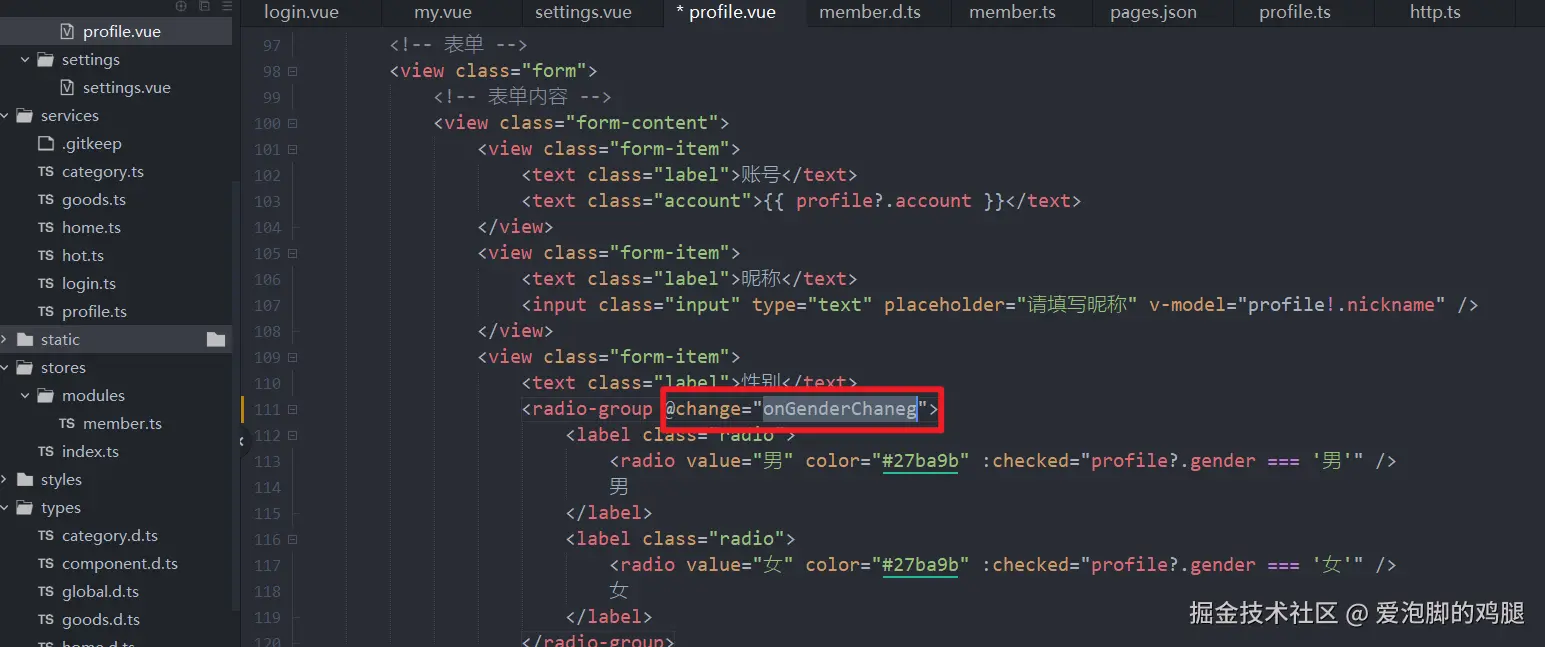
Task: Collapse the services folder chevron
Action: 4,116
